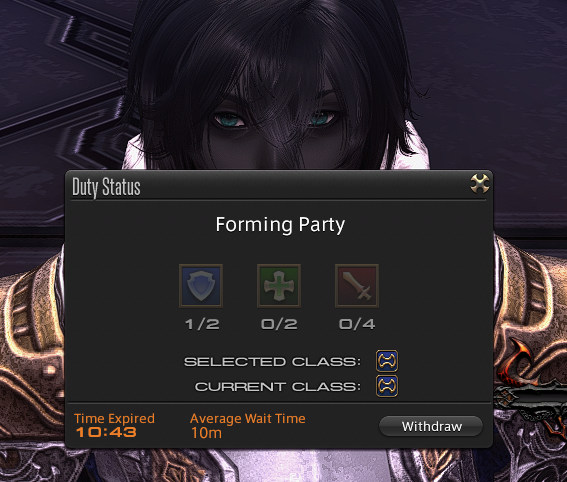Image resolution: width=567 pixels, height=482 pixels.
Task: Click the 10:43 elapsed timer
Action: click(x=106, y=432)
